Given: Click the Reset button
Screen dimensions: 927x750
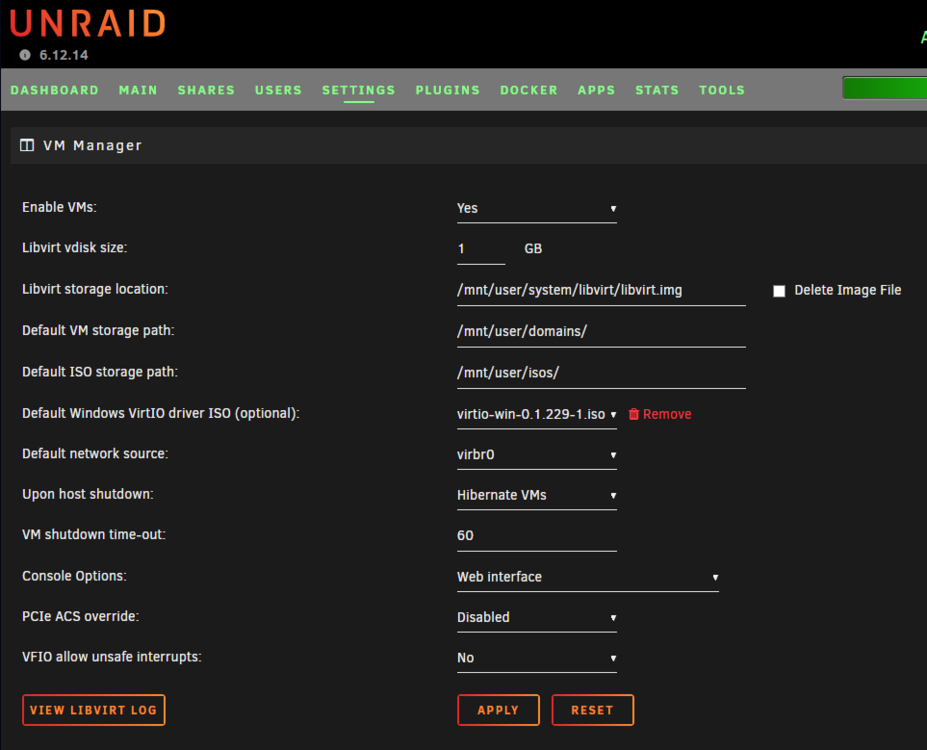Looking at the screenshot, I should click(592, 710).
